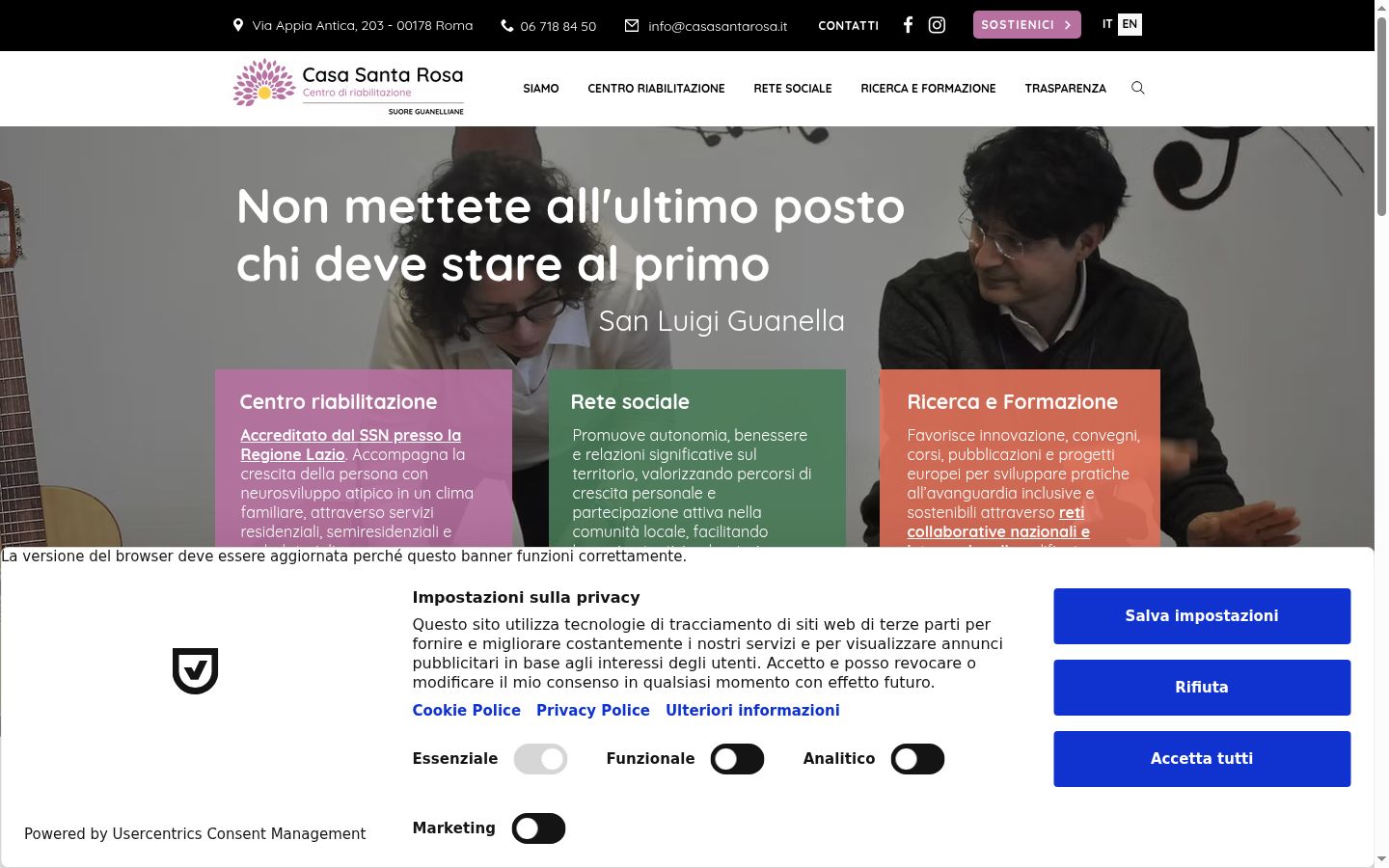Viewport: 1389px width, 868px height.
Task: Open the Privacy Police link
Action: coord(593,710)
